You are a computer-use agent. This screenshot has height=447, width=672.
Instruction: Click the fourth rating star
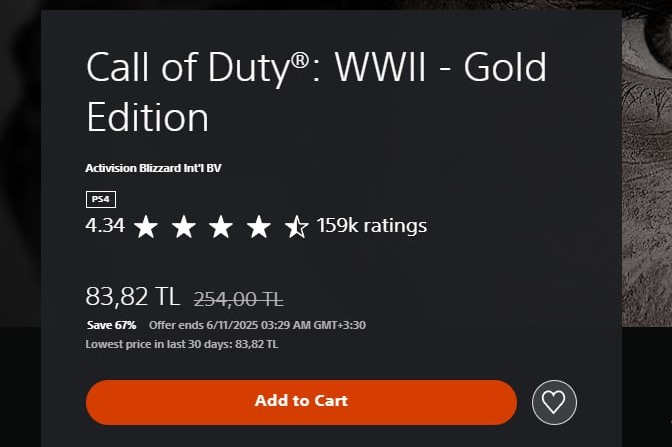click(259, 226)
